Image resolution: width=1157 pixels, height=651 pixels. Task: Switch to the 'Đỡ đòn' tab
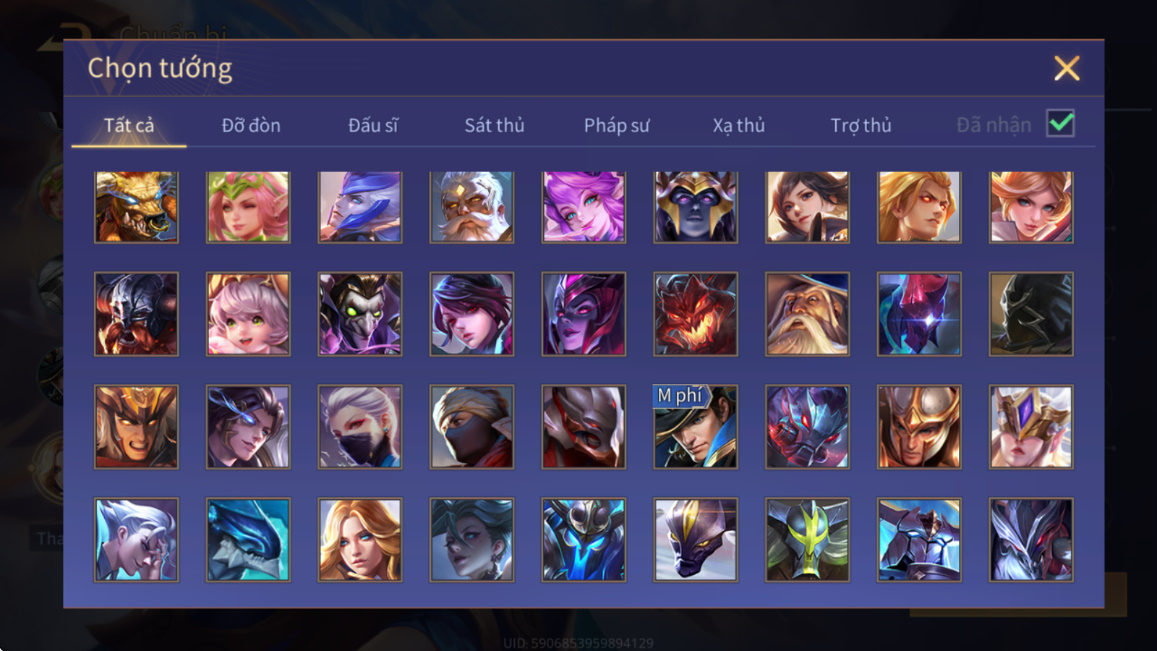pyautogui.click(x=251, y=125)
